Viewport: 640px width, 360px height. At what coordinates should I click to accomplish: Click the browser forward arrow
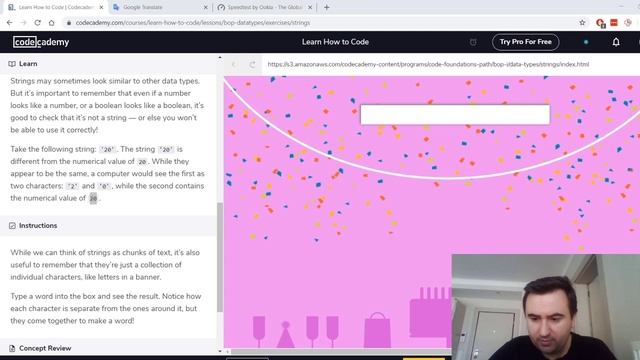[23, 23]
